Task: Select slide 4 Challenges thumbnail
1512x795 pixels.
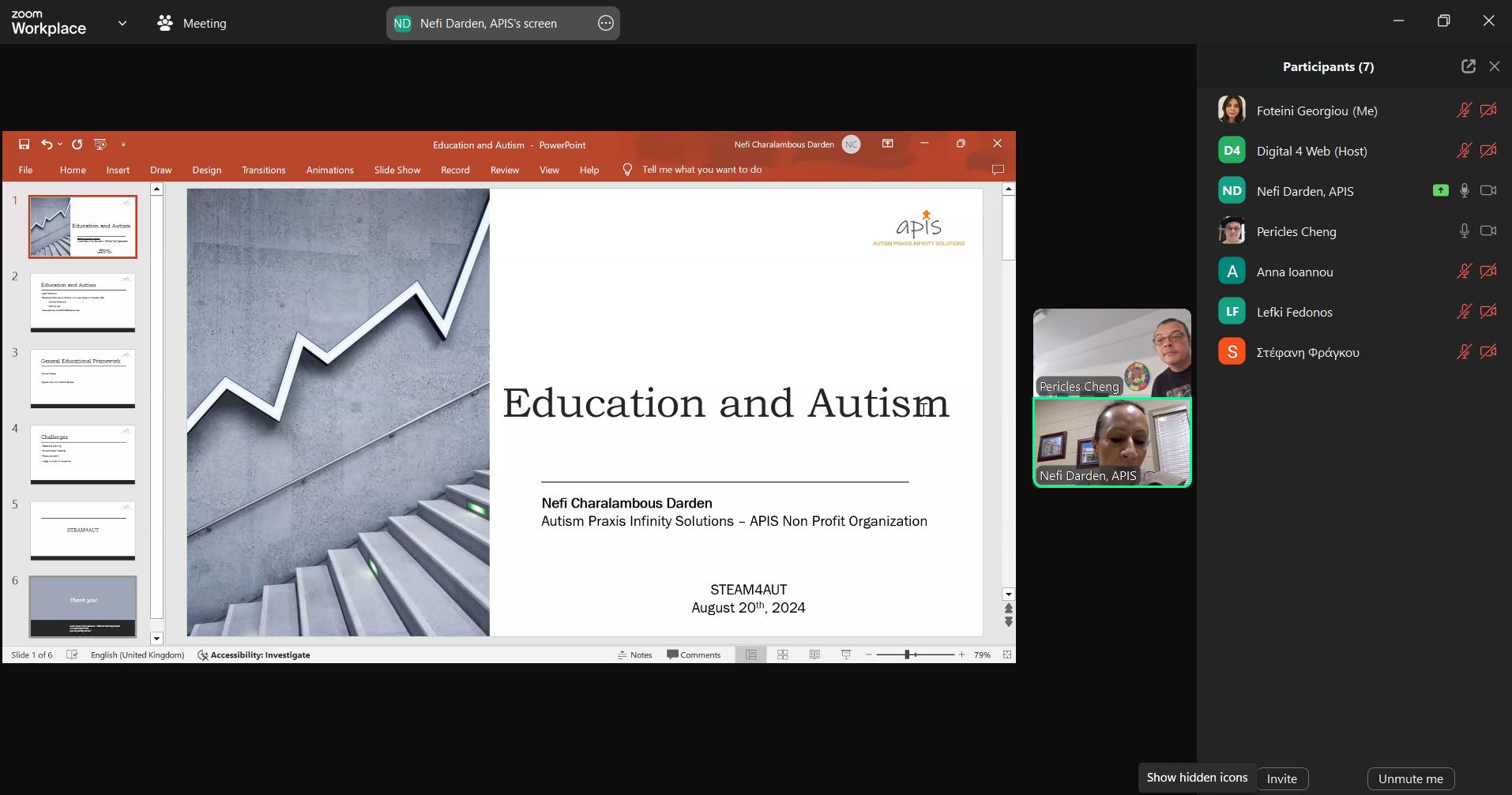Action: [x=83, y=455]
